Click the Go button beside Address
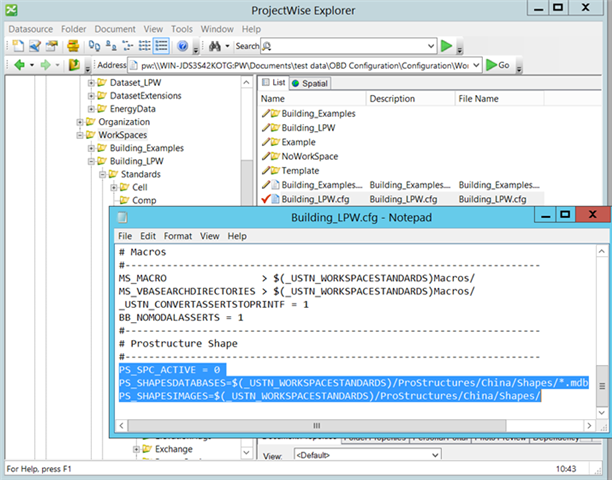This screenshot has width=612, height=480. (498, 65)
